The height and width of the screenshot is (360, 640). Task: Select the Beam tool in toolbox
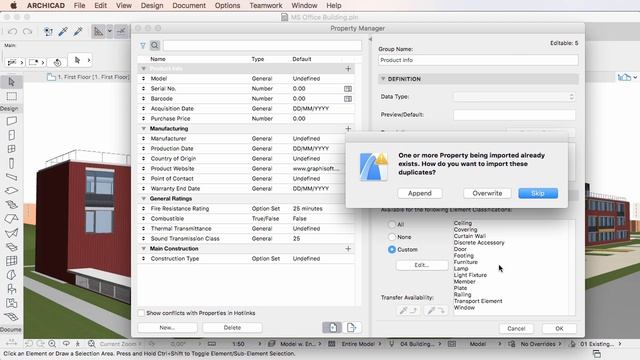11,177
